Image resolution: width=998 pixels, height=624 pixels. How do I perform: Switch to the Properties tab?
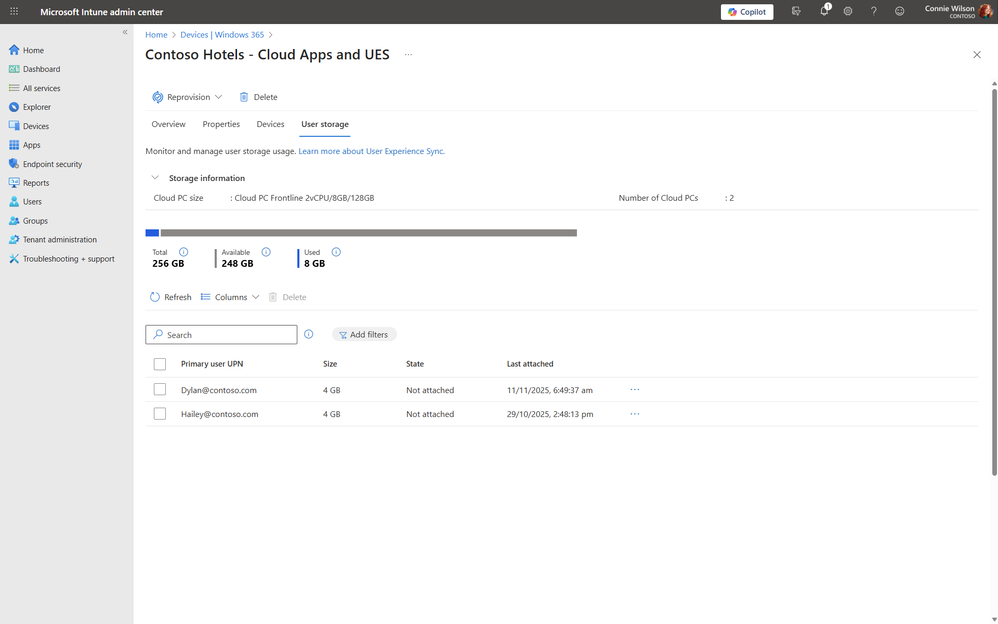(x=221, y=124)
